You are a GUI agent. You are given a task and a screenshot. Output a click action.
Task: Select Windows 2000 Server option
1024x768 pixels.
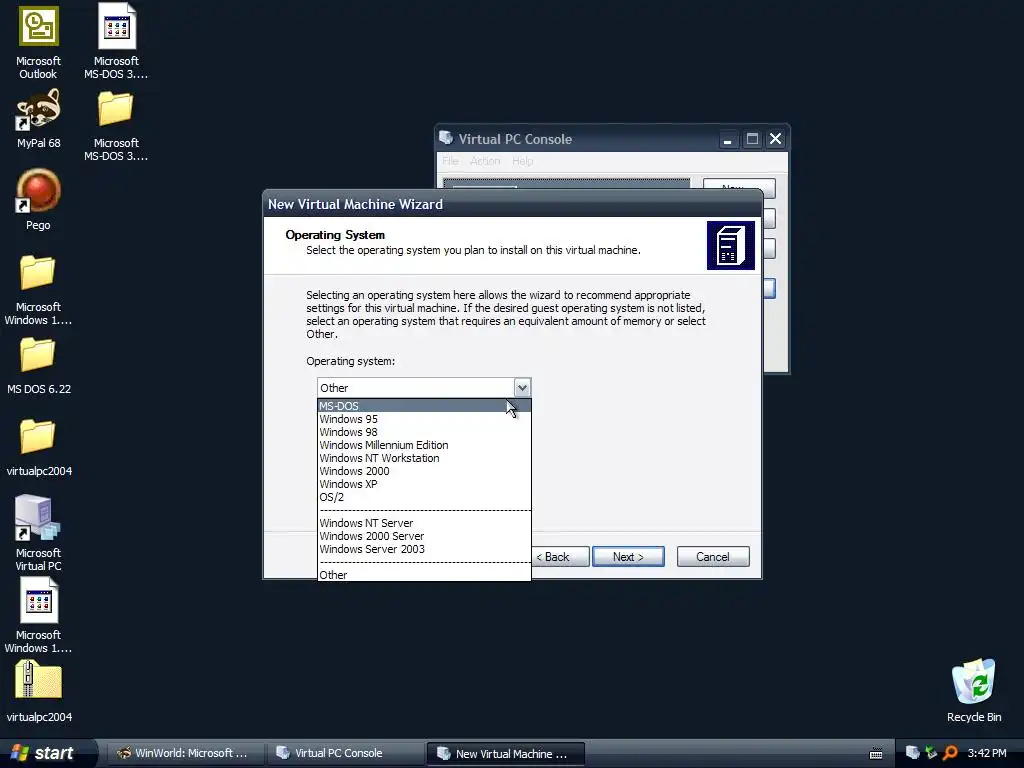click(x=424, y=536)
